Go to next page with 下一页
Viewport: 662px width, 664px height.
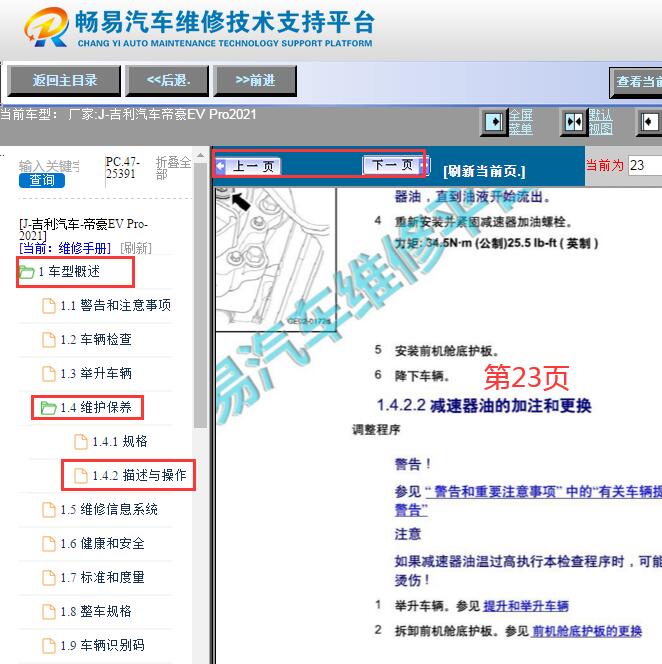click(396, 165)
